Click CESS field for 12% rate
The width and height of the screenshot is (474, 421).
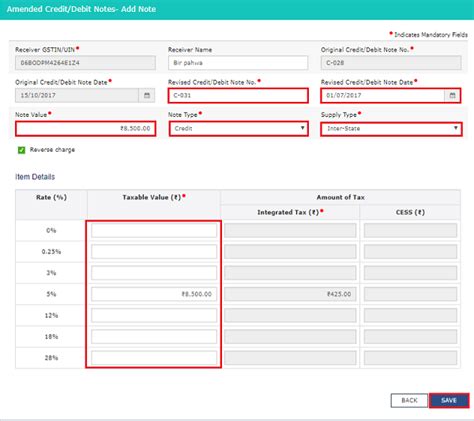[410, 315]
